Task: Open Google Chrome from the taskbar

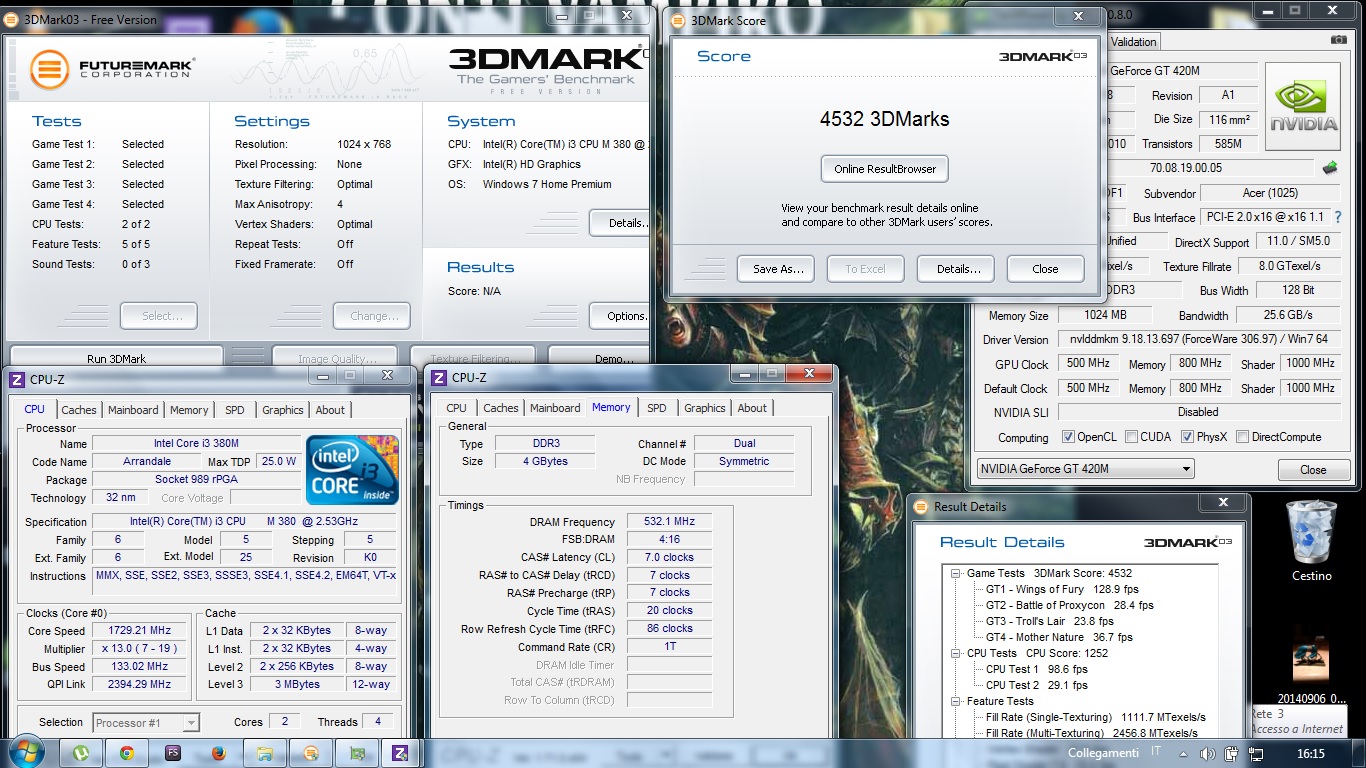Action: tap(127, 753)
